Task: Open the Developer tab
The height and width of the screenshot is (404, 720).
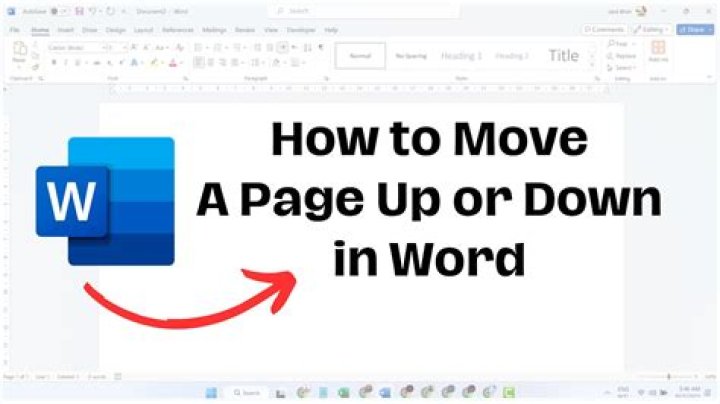Action: pos(301,30)
